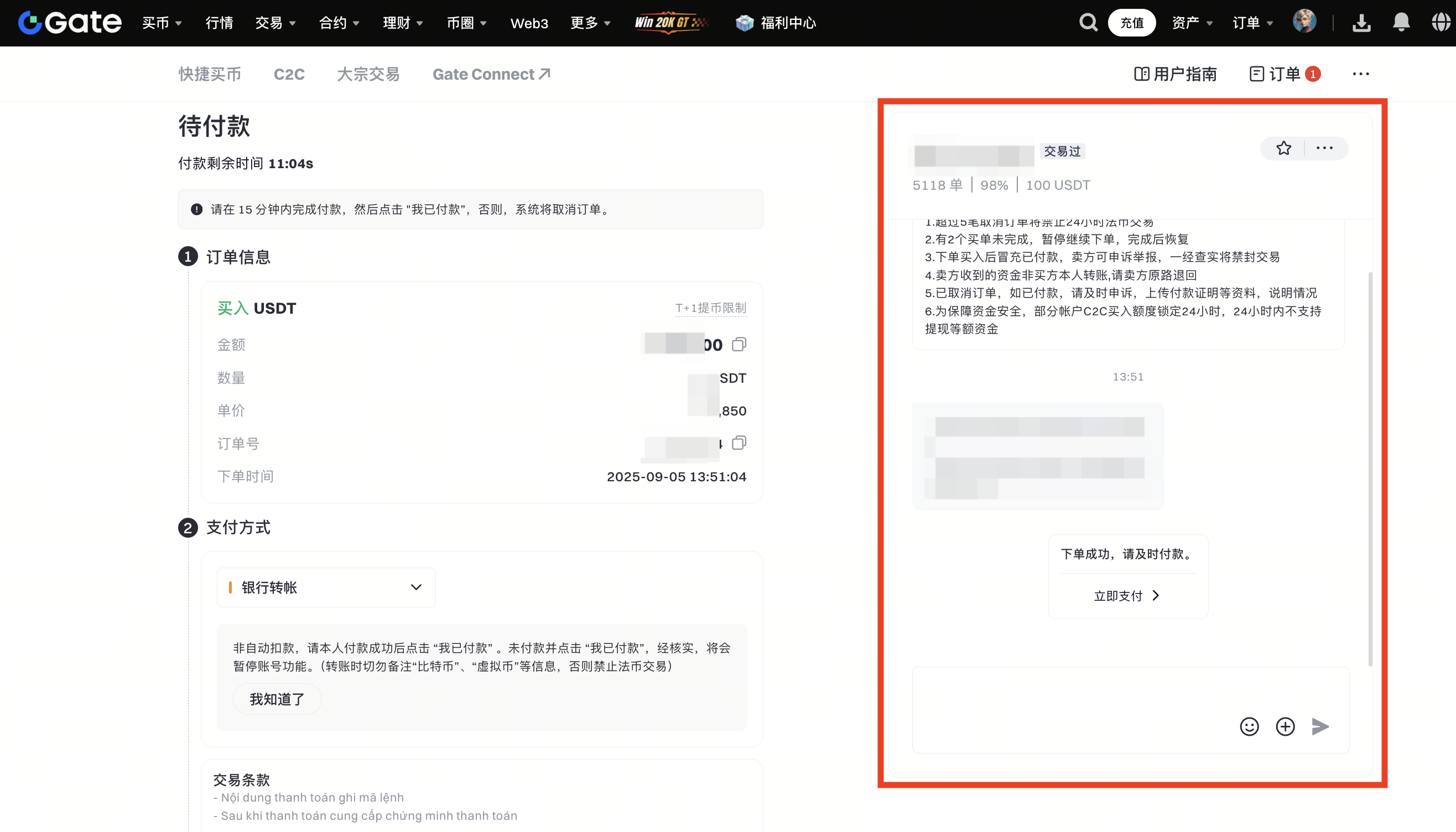Open the 资产 dropdown in header
The width and height of the screenshot is (1456, 832).
(x=1192, y=23)
